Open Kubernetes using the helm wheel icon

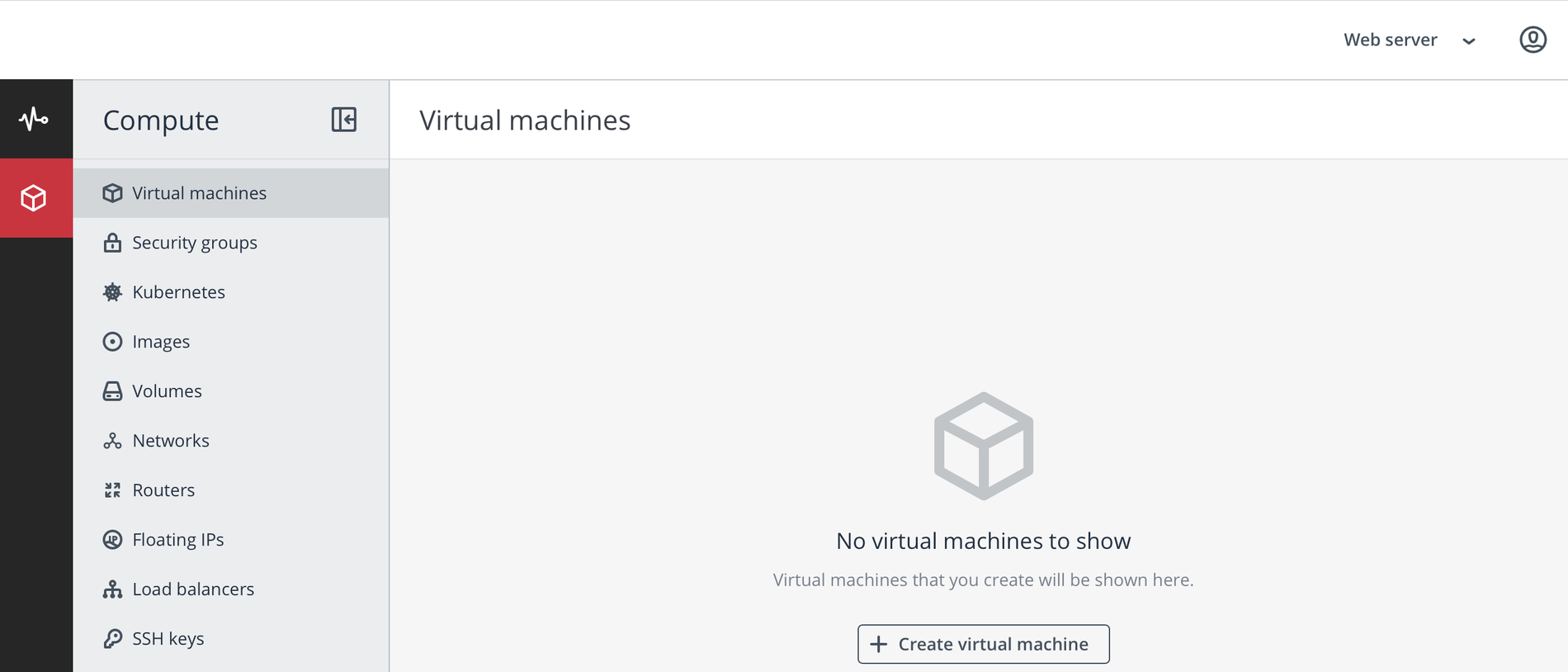tap(112, 291)
